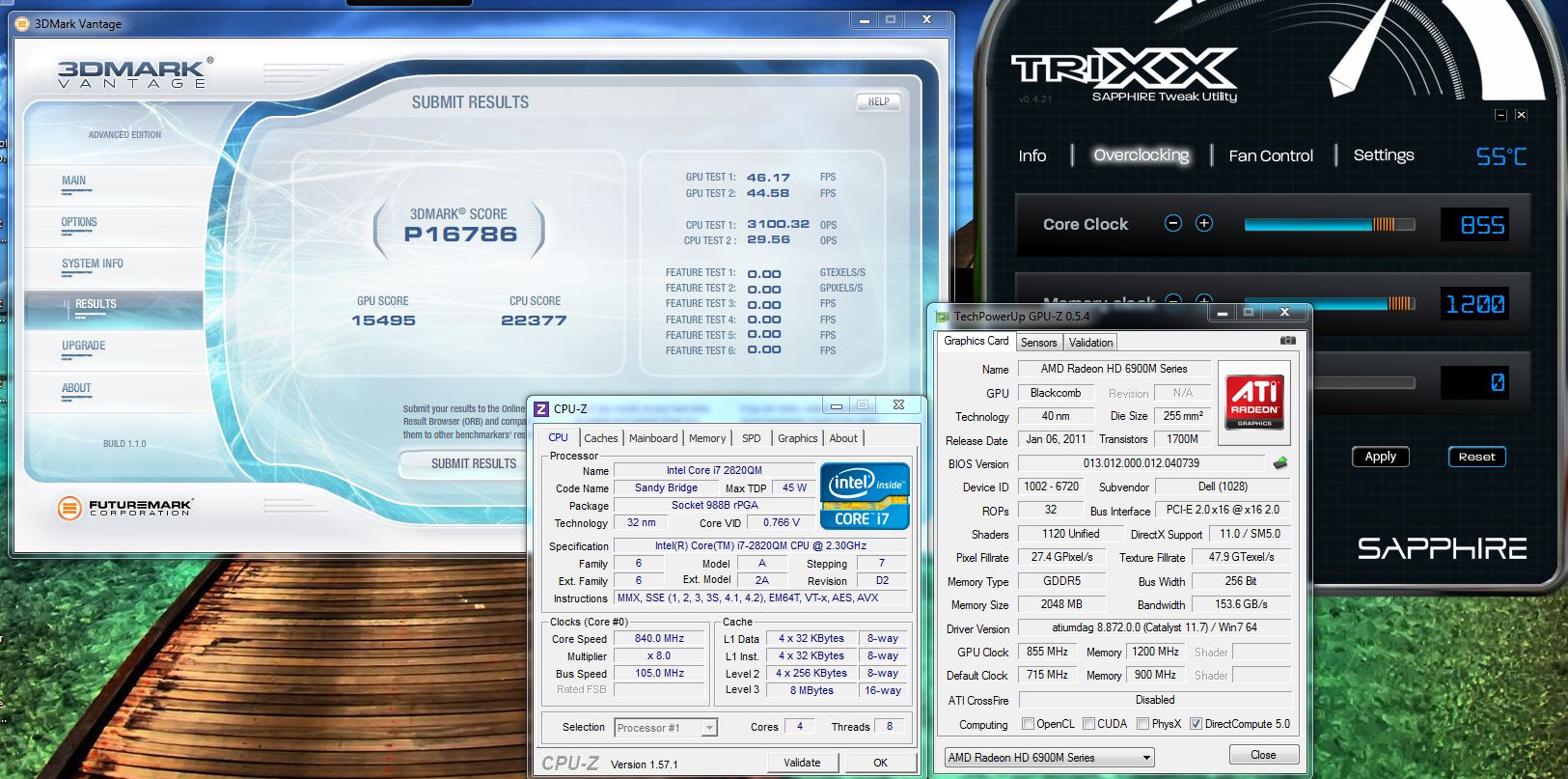Click the 3DMark Vantage title bar icon
This screenshot has width=1568, height=779.
coord(23,23)
